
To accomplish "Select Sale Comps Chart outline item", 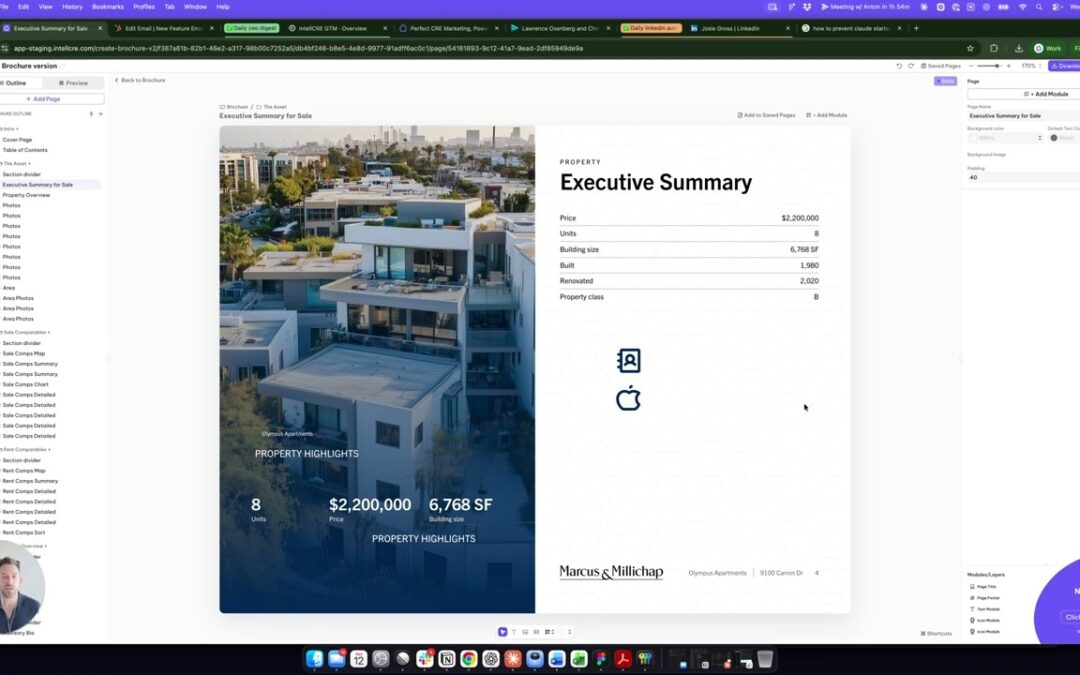I will tap(25, 385).
